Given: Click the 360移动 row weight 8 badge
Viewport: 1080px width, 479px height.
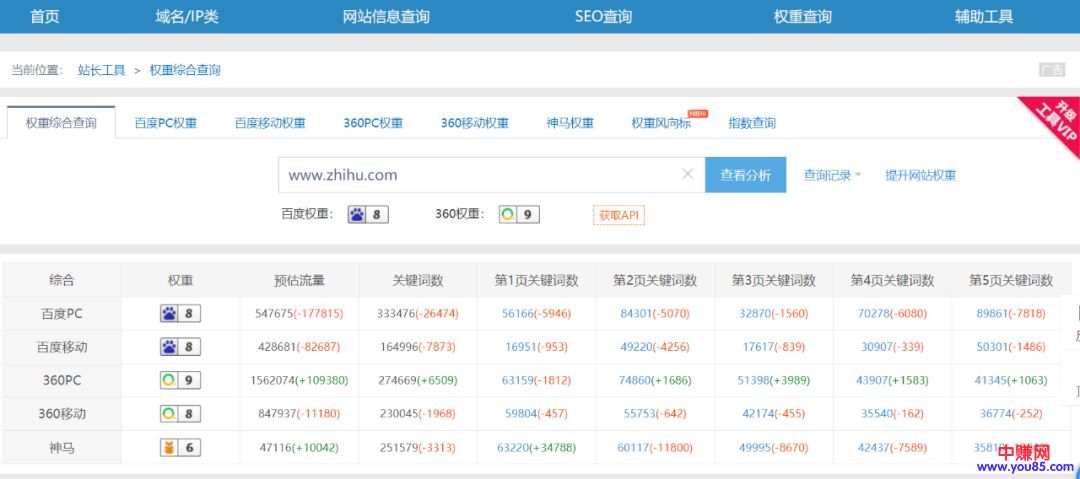Looking at the screenshot, I should pyautogui.click(x=180, y=414).
